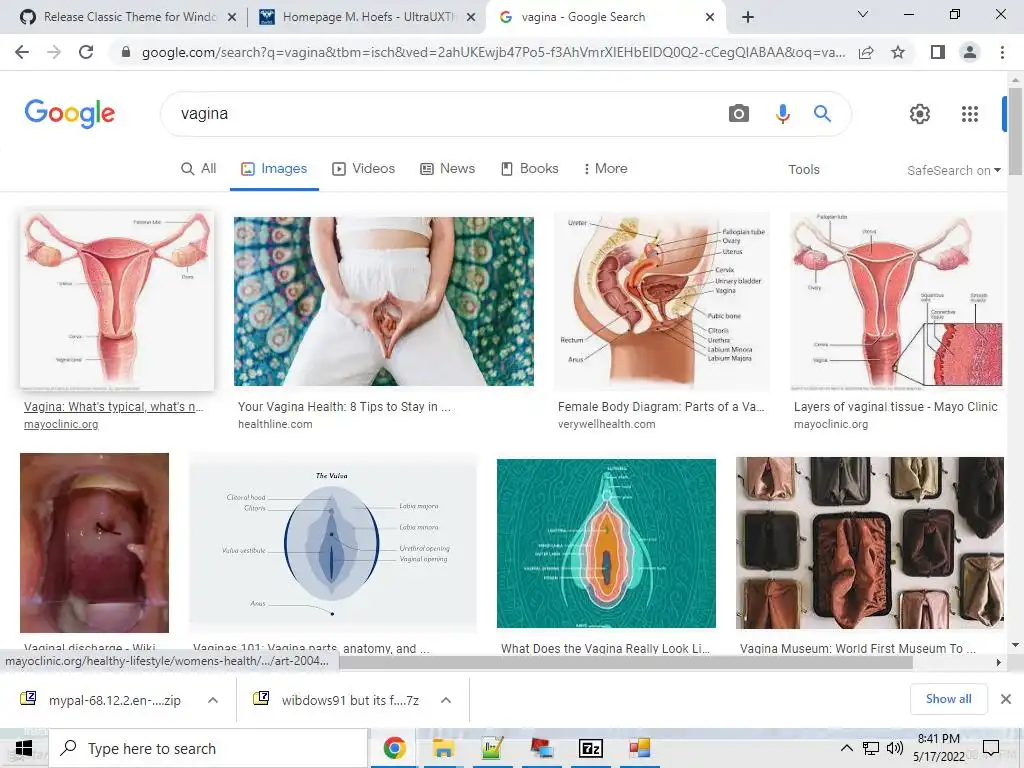This screenshot has height=768, width=1024.
Task: Open a new tab with plus button
Action: (748, 17)
